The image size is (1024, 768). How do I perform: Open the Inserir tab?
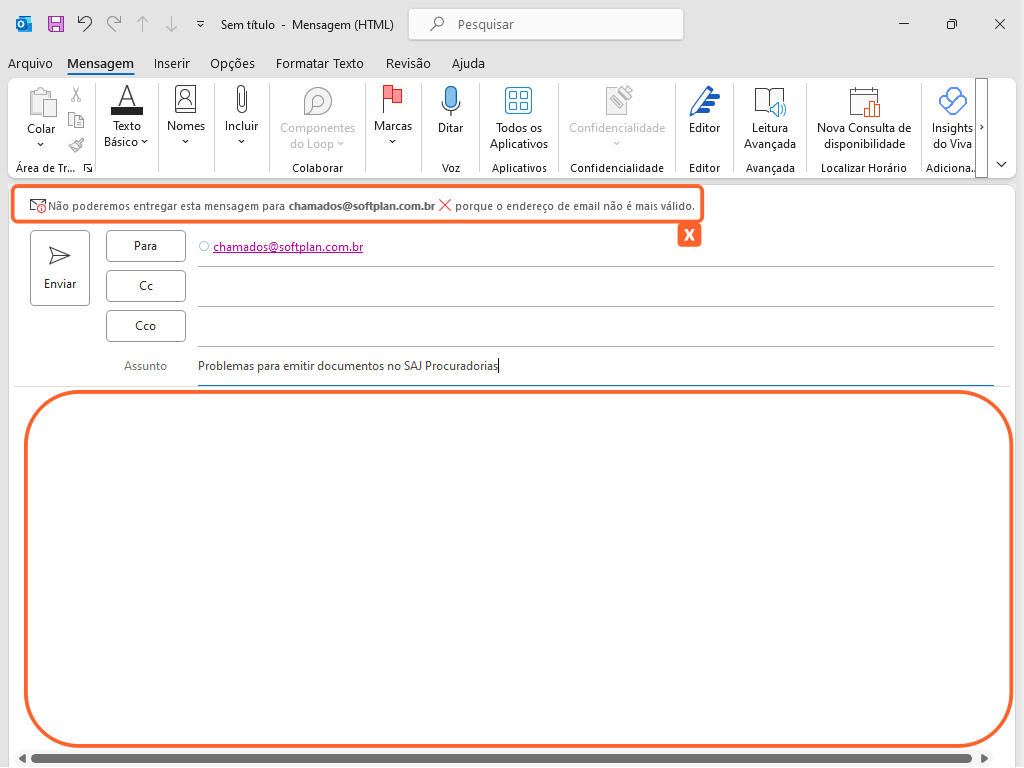(x=172, y=63)
